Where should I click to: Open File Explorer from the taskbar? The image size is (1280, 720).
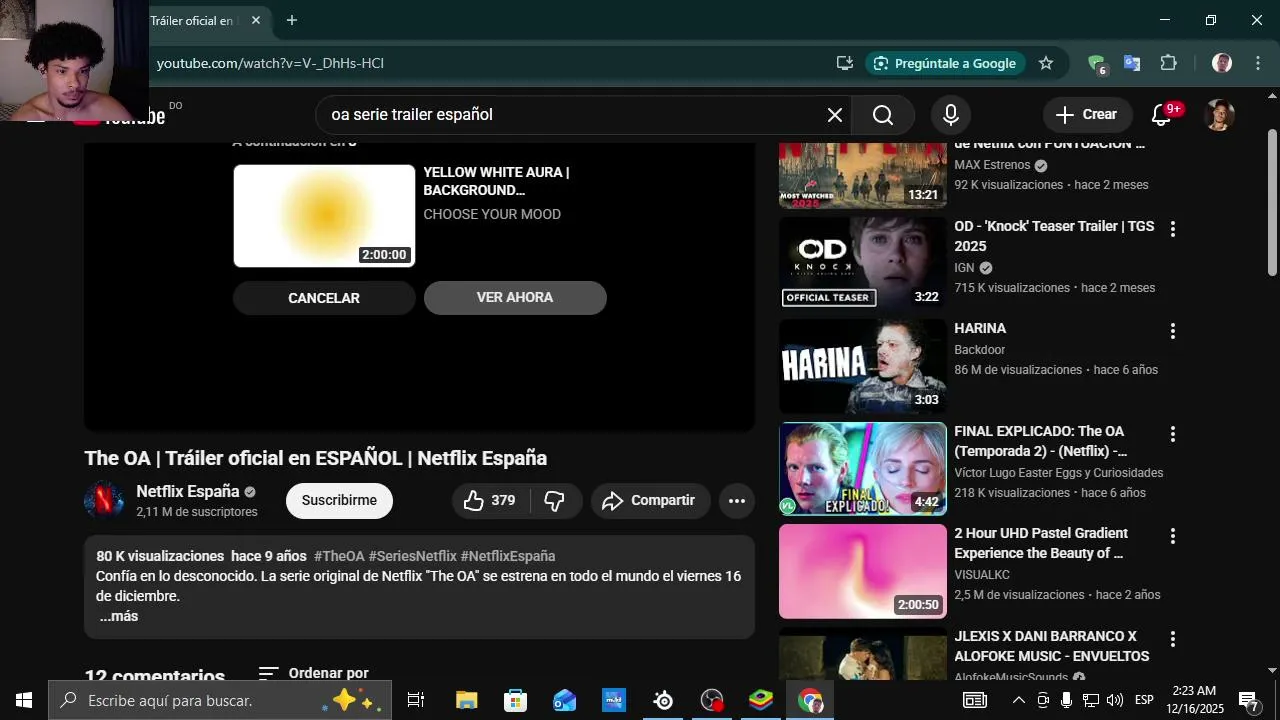pos(467,700)
